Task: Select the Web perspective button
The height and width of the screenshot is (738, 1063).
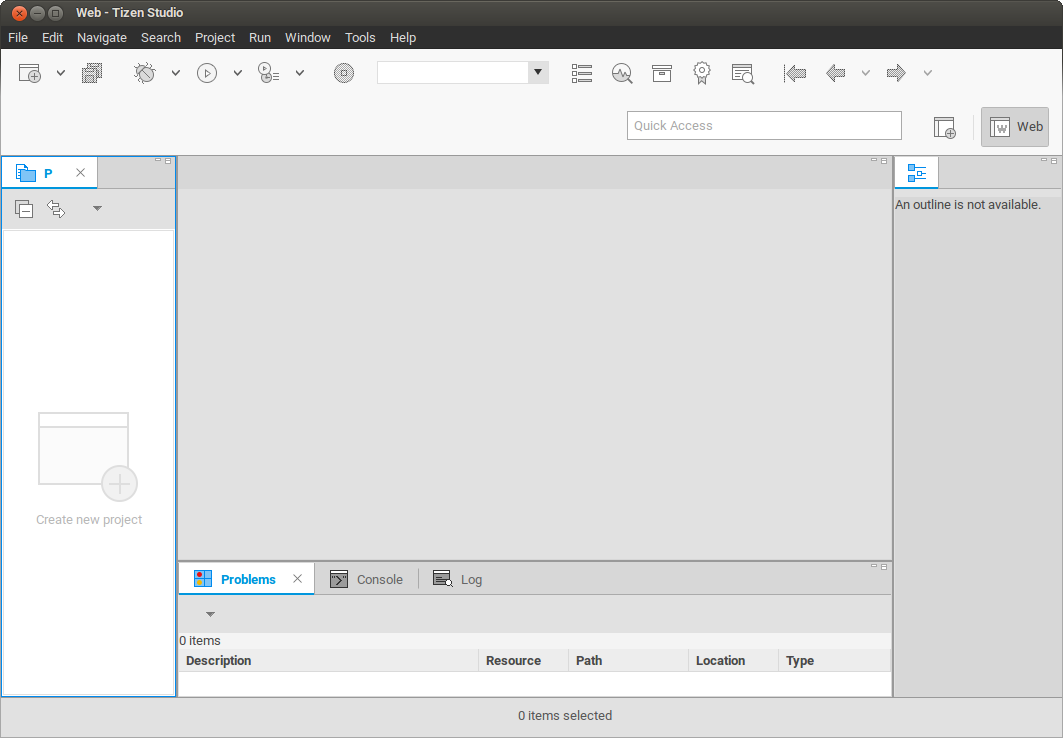Action: point(1015,127)
